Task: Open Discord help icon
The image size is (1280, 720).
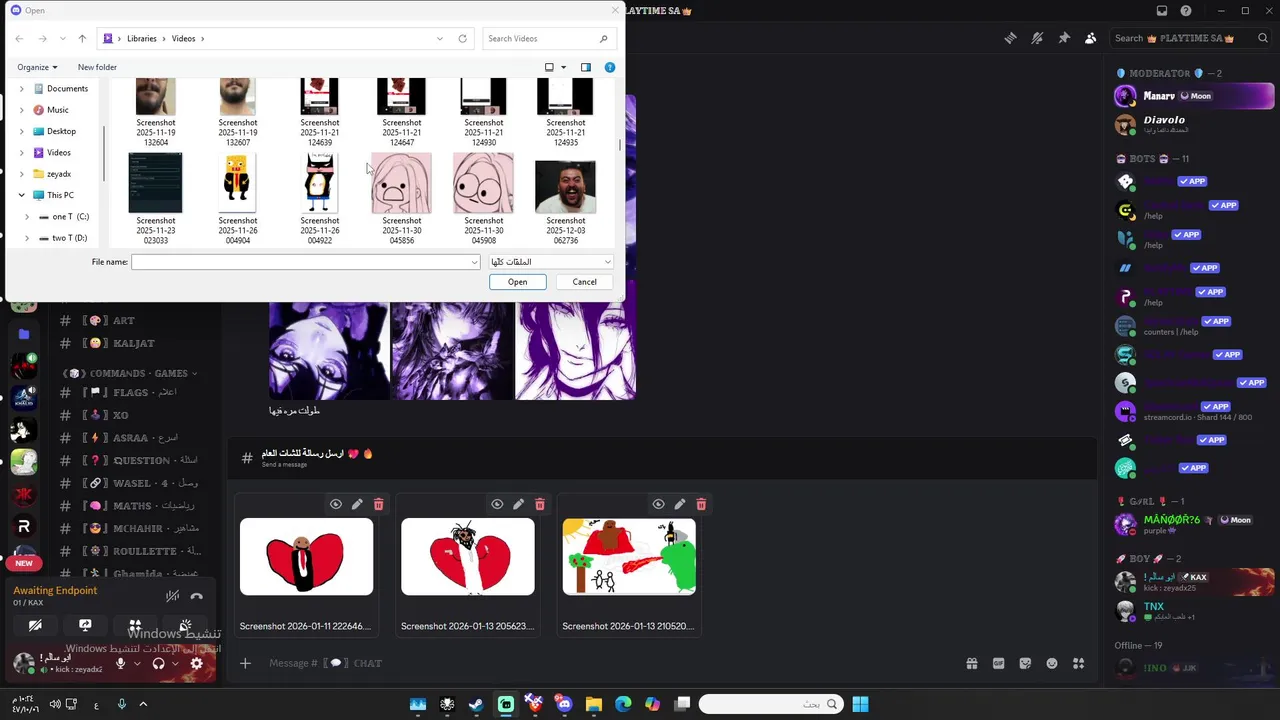Action: 1186,11
